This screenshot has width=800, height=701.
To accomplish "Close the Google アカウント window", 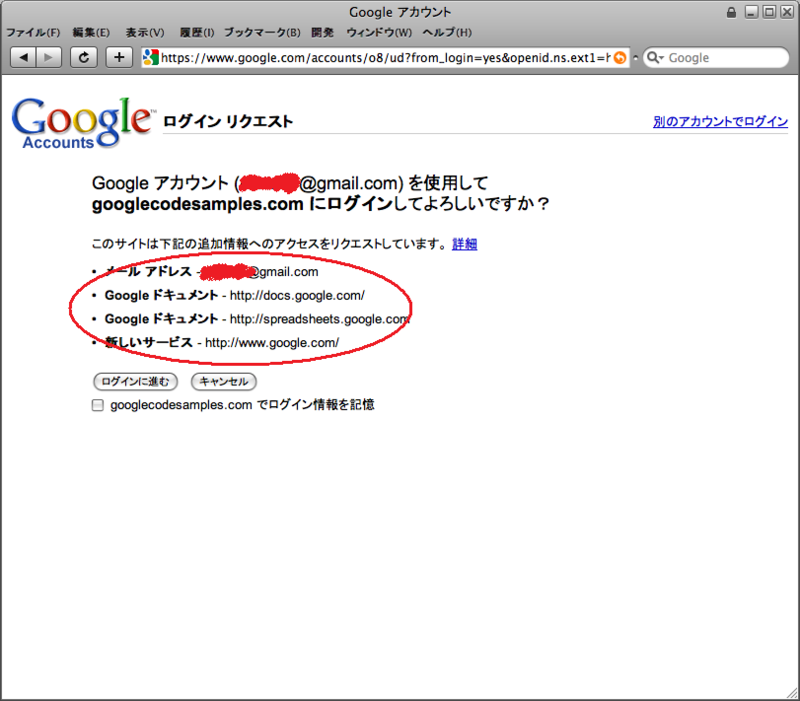I will coord(787,12).
